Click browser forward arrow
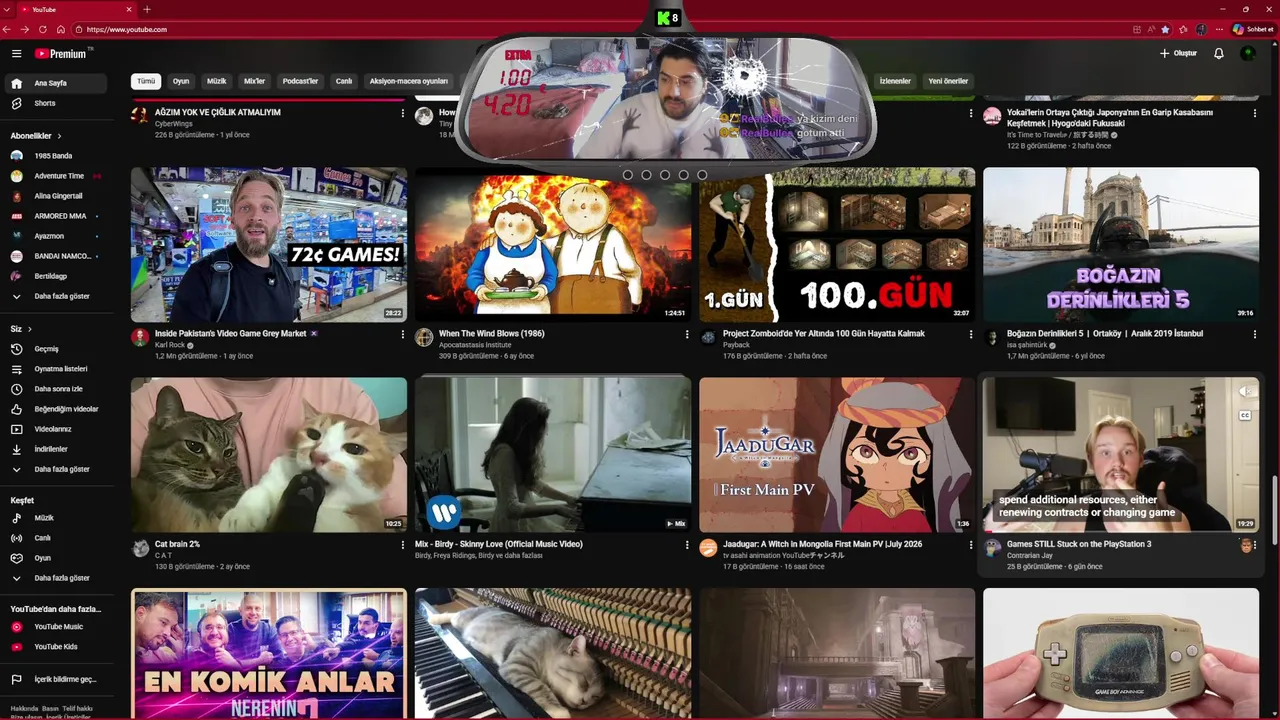1280x720 pixels. 25,29
